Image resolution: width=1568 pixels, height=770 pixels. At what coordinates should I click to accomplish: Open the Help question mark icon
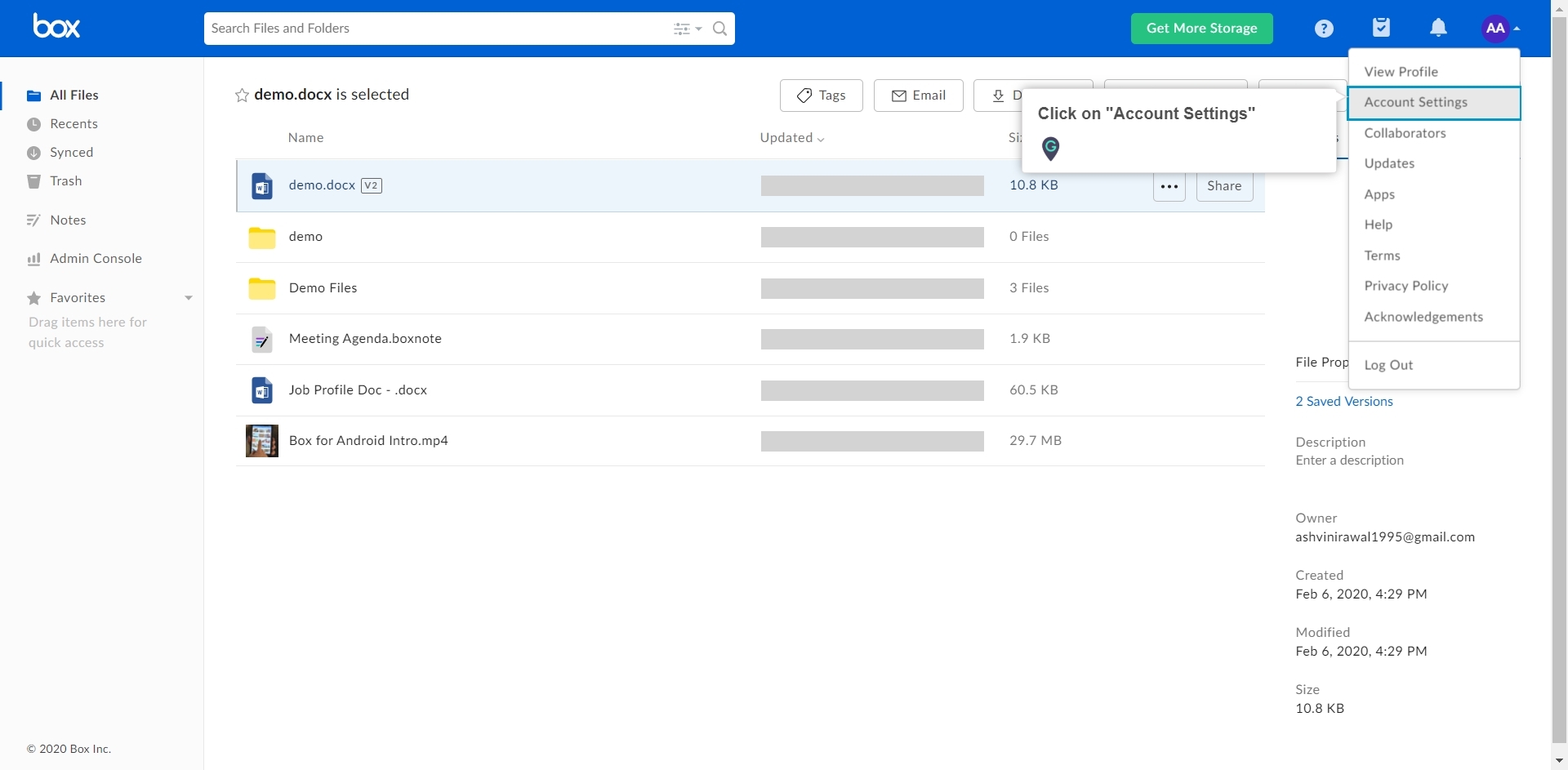(1323, 28)
